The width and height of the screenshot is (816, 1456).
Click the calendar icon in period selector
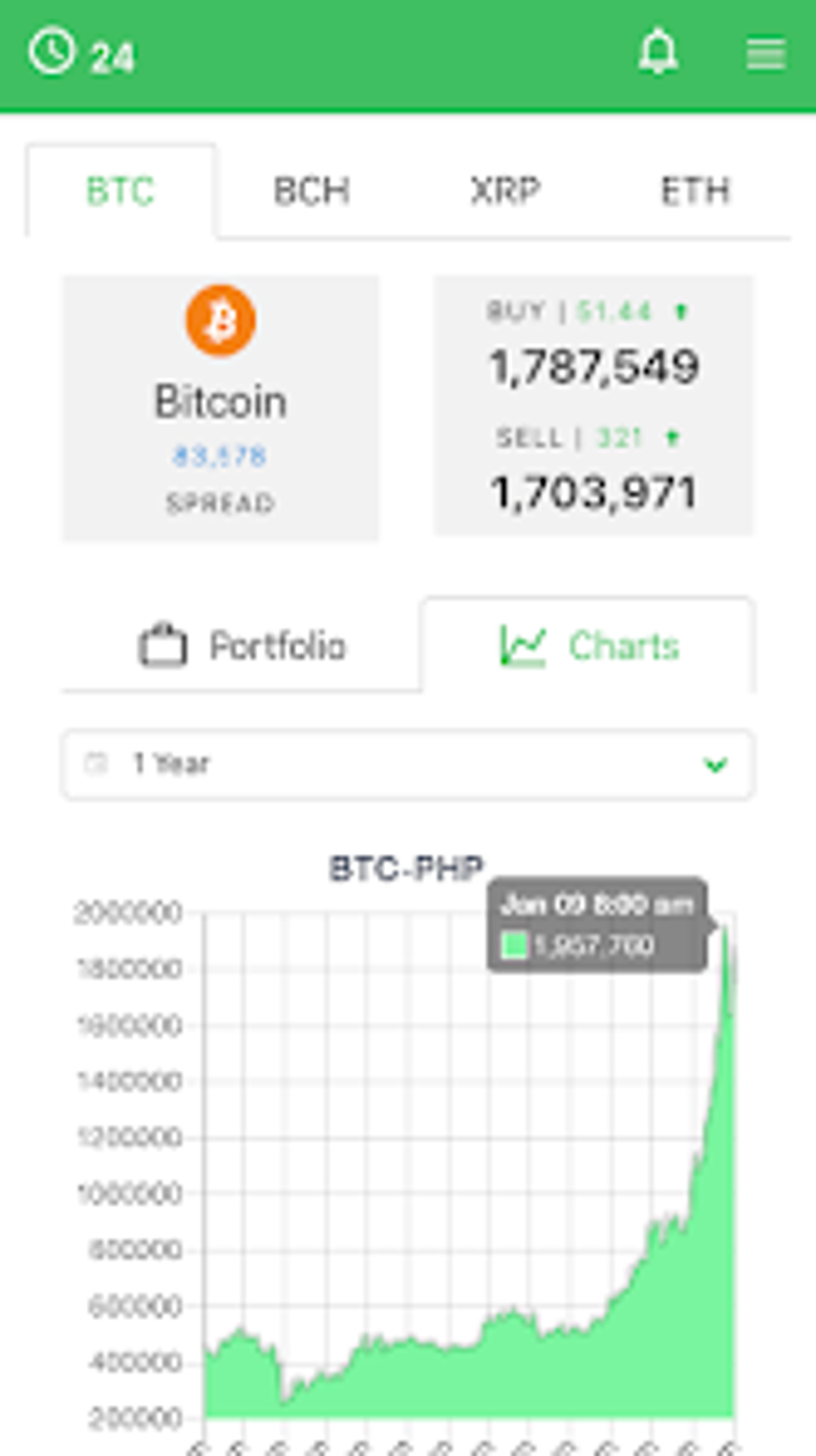tap(96, 764)
